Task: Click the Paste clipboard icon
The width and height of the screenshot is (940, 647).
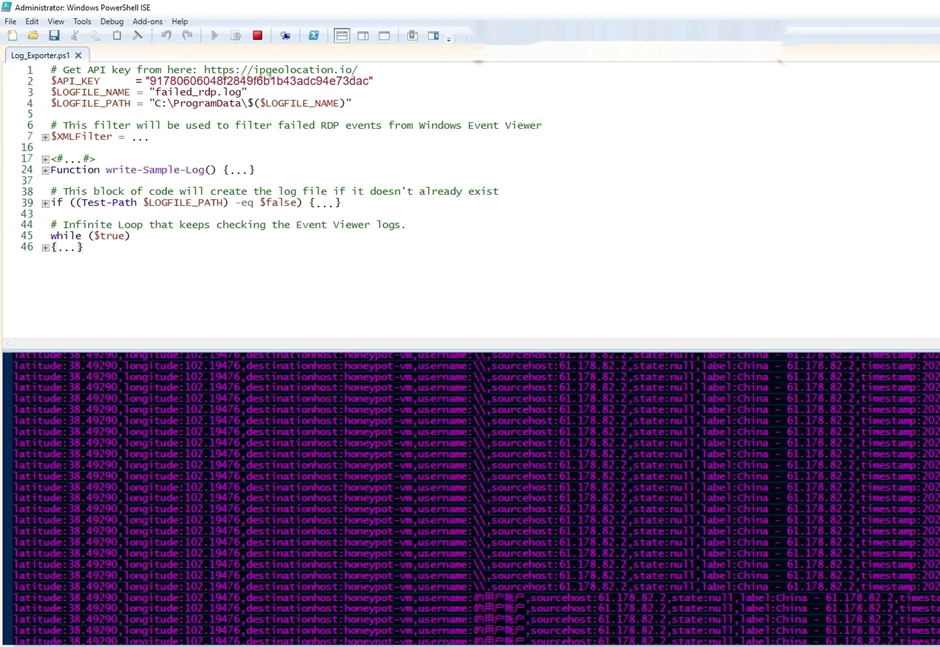Action: 117,35
